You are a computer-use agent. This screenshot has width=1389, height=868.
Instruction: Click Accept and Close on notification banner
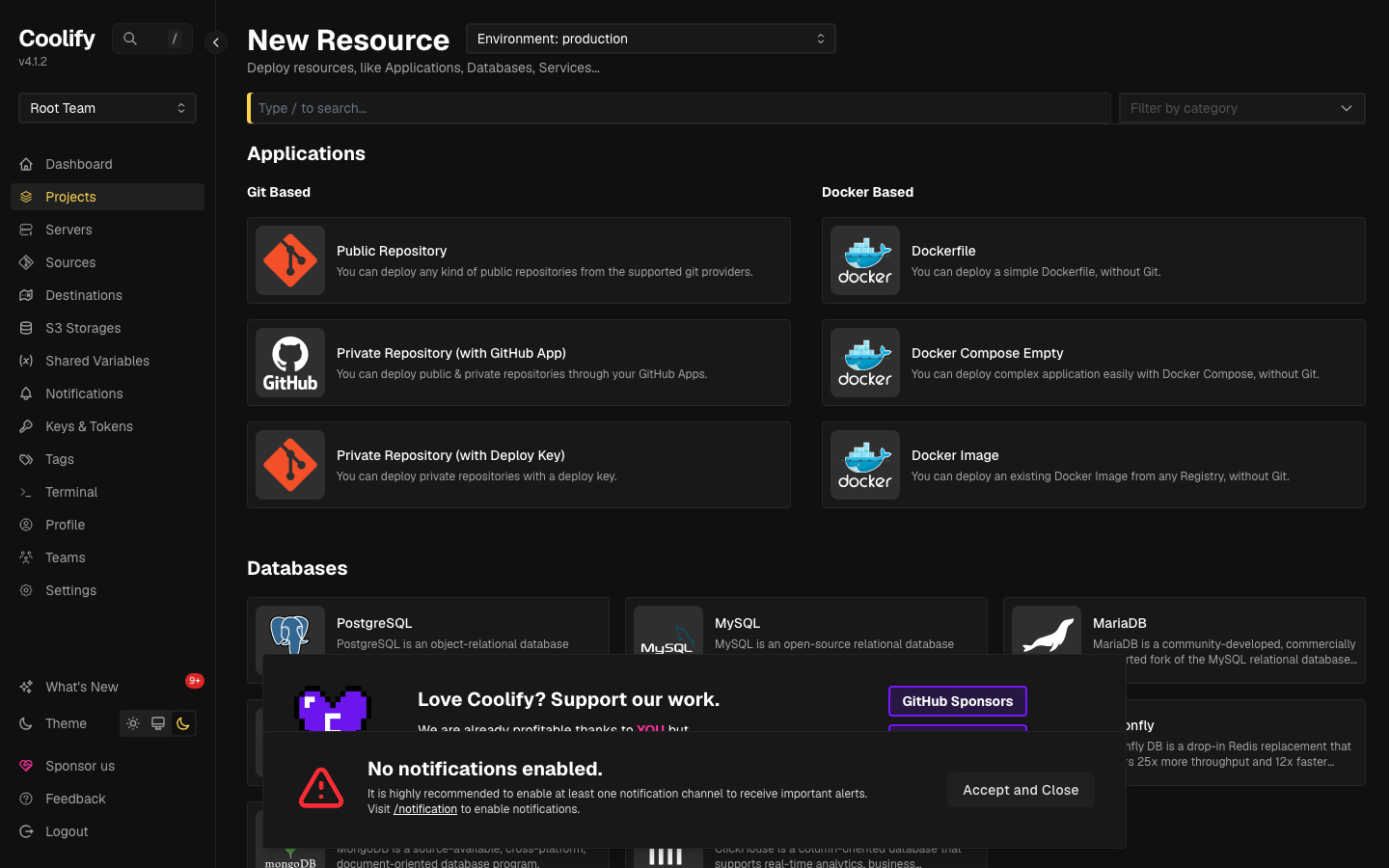pos(1021,790)
